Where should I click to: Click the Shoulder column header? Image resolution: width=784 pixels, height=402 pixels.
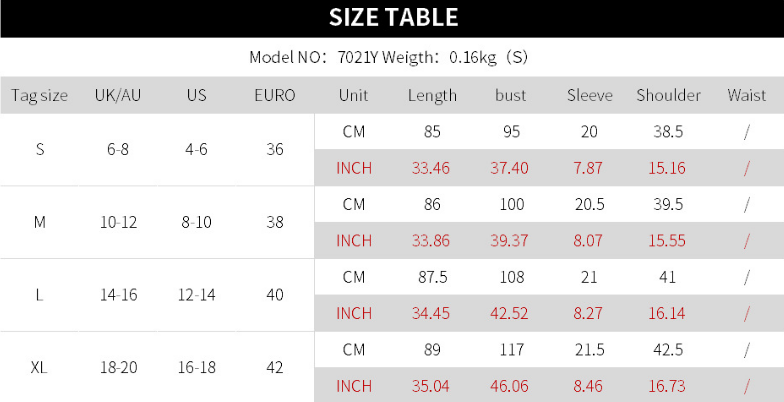(668, 95)
